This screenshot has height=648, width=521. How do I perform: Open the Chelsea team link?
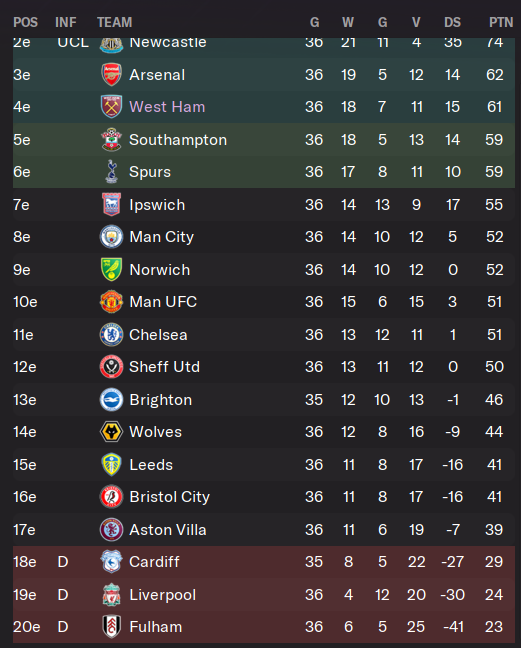[x=158, y=335]
